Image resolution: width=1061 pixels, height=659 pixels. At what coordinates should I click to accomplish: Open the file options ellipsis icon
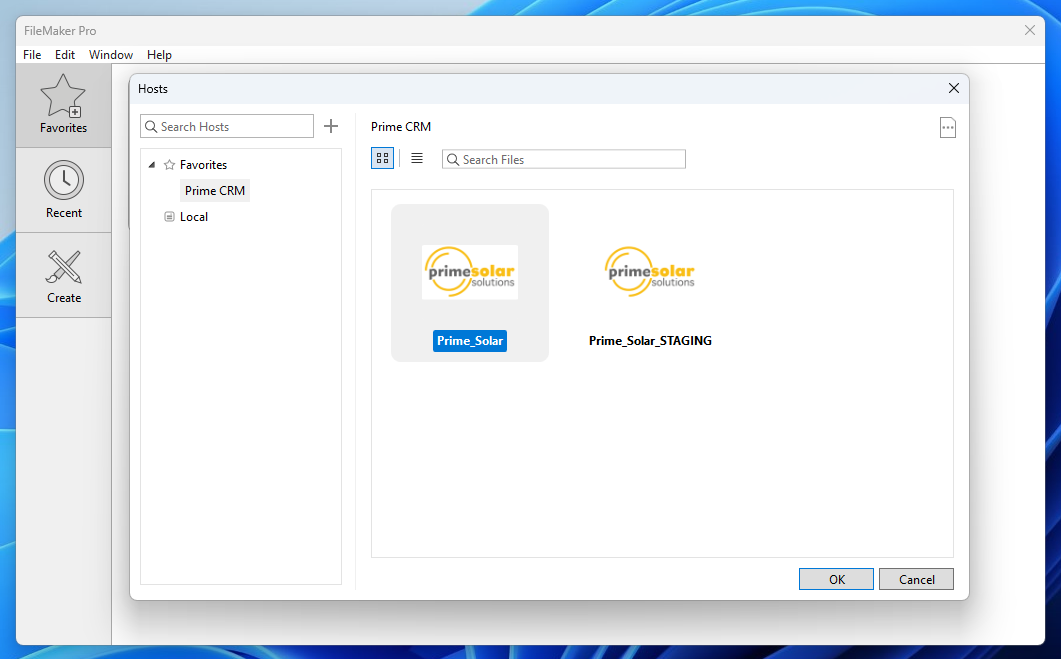947,127
